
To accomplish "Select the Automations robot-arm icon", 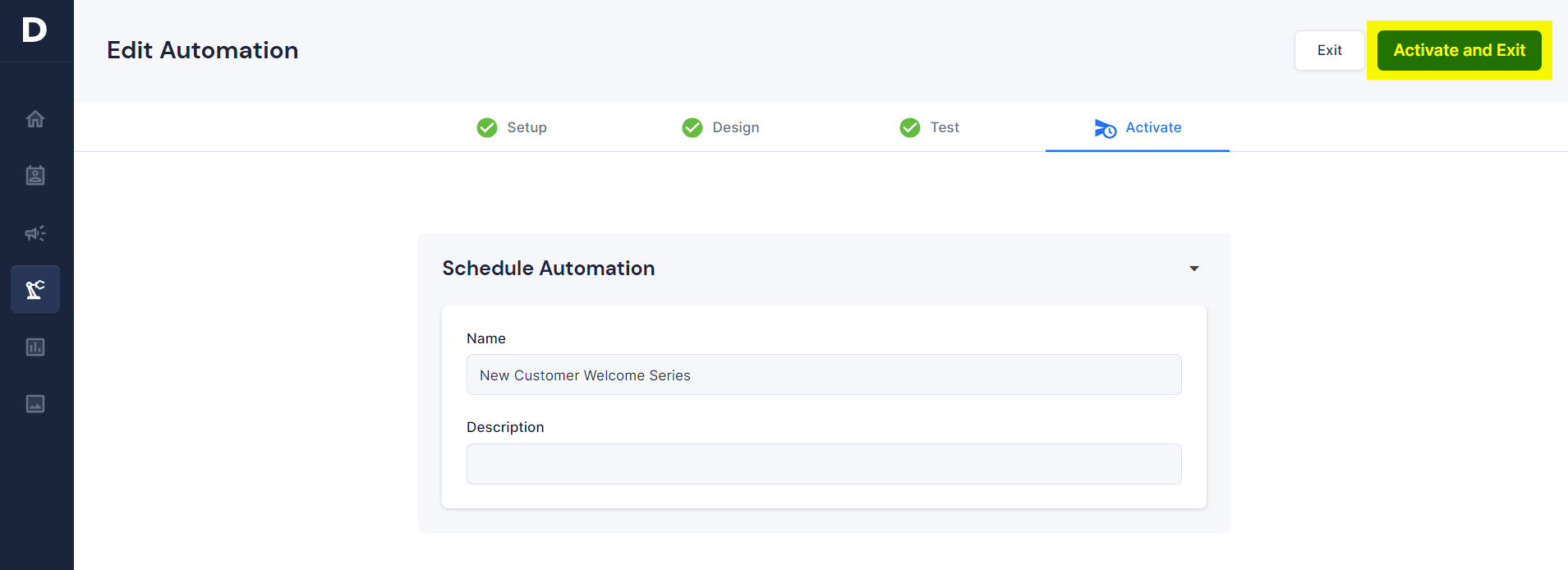I will [35, 289].
